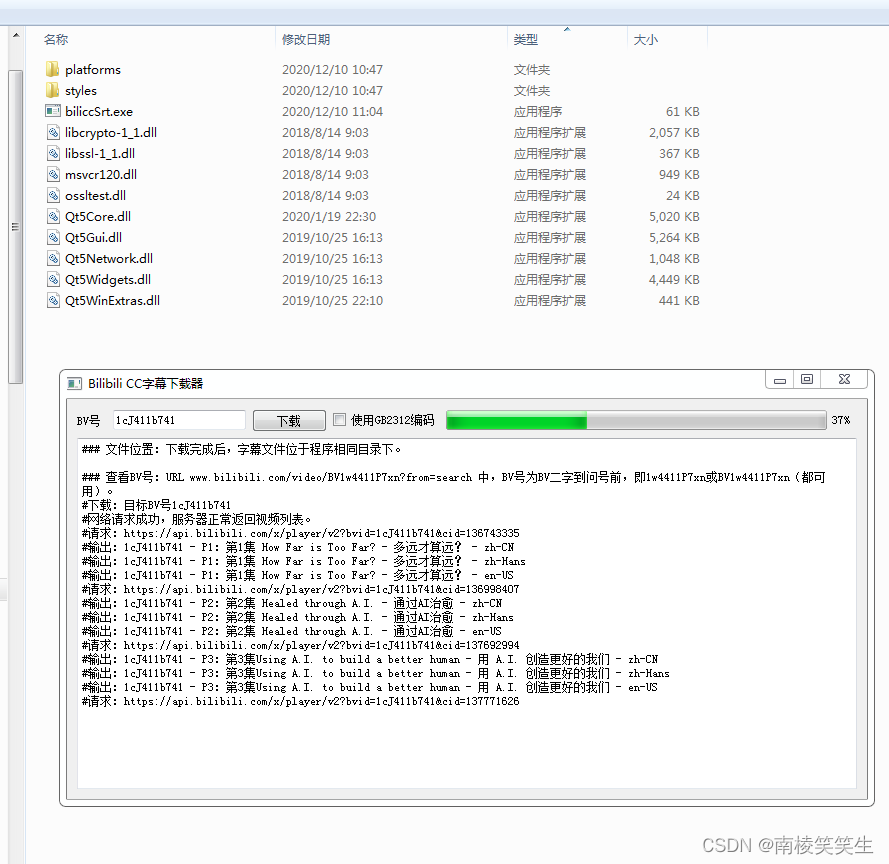
Task: Maximize the Bilibili CC downloader window
Action: [x=807, y=379]
